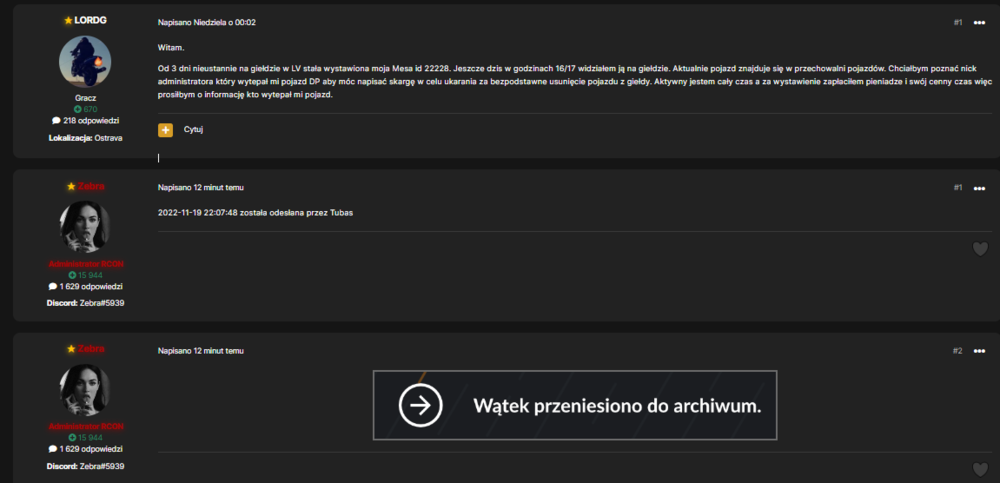Click timestamp on Zebra's Tubas reply
Viewport: 1000px width, 483px height.
201,188
